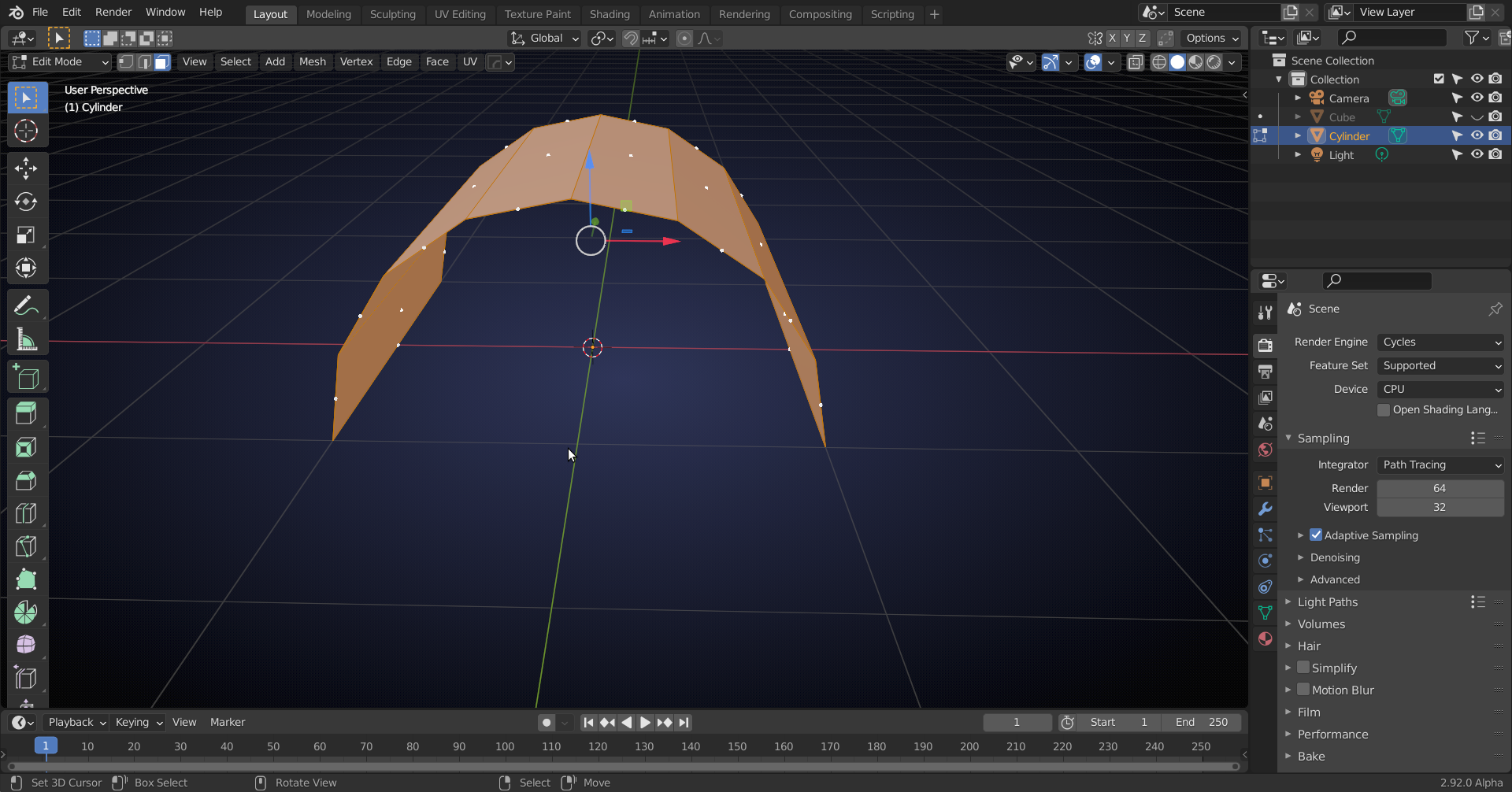Viewport: 1512px width, 792px height.
Task: Switch to the Sculpting workspace tab
Action: click(x=392, y=14)
